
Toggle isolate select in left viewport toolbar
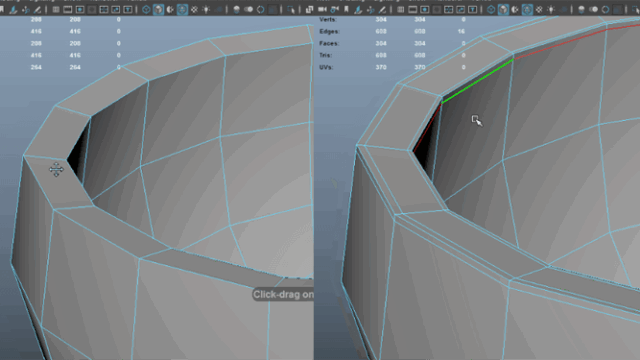[x=291, y=9]
